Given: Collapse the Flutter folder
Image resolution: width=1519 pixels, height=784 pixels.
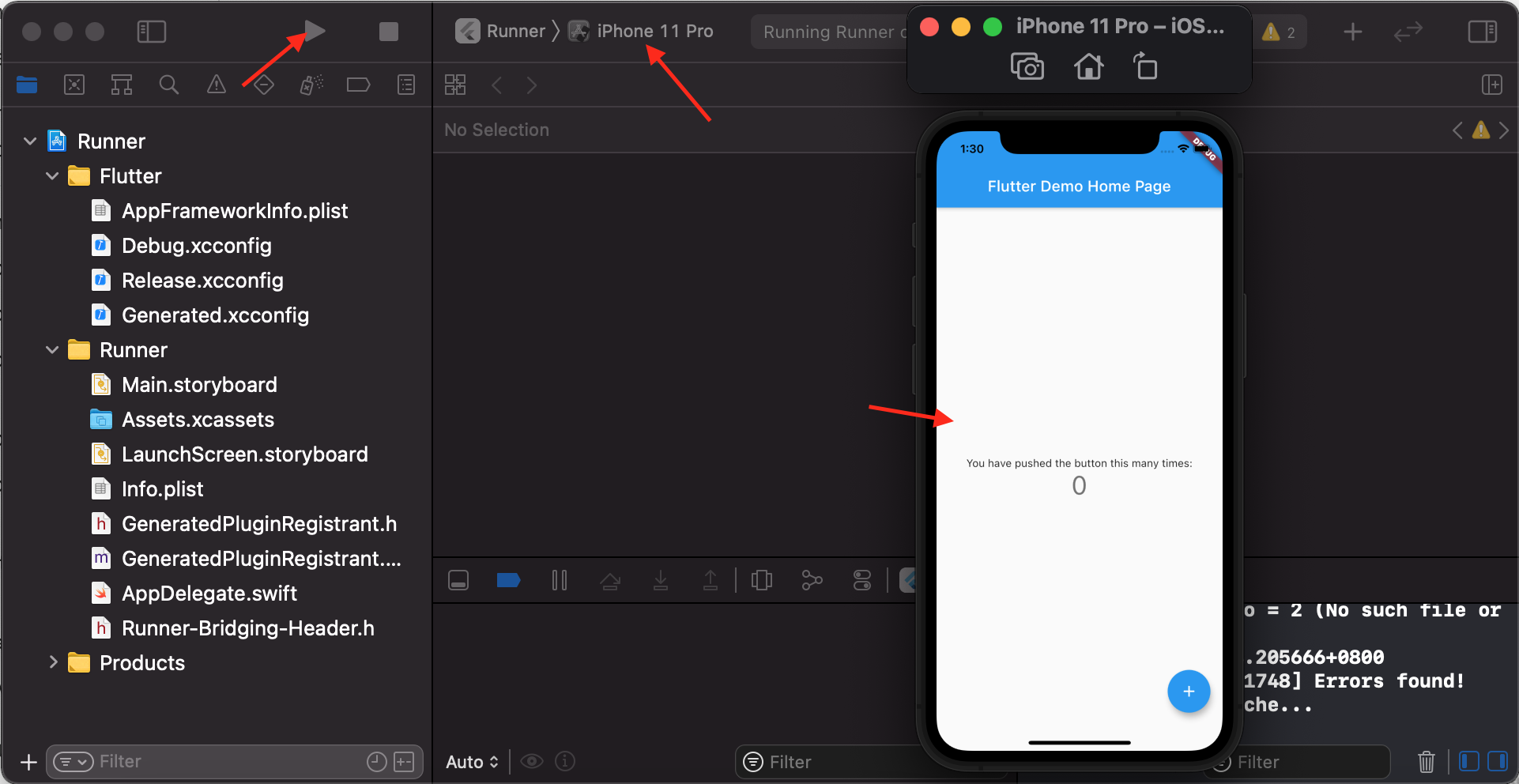Looking at the screenshot, I should (x=52, y=176).
